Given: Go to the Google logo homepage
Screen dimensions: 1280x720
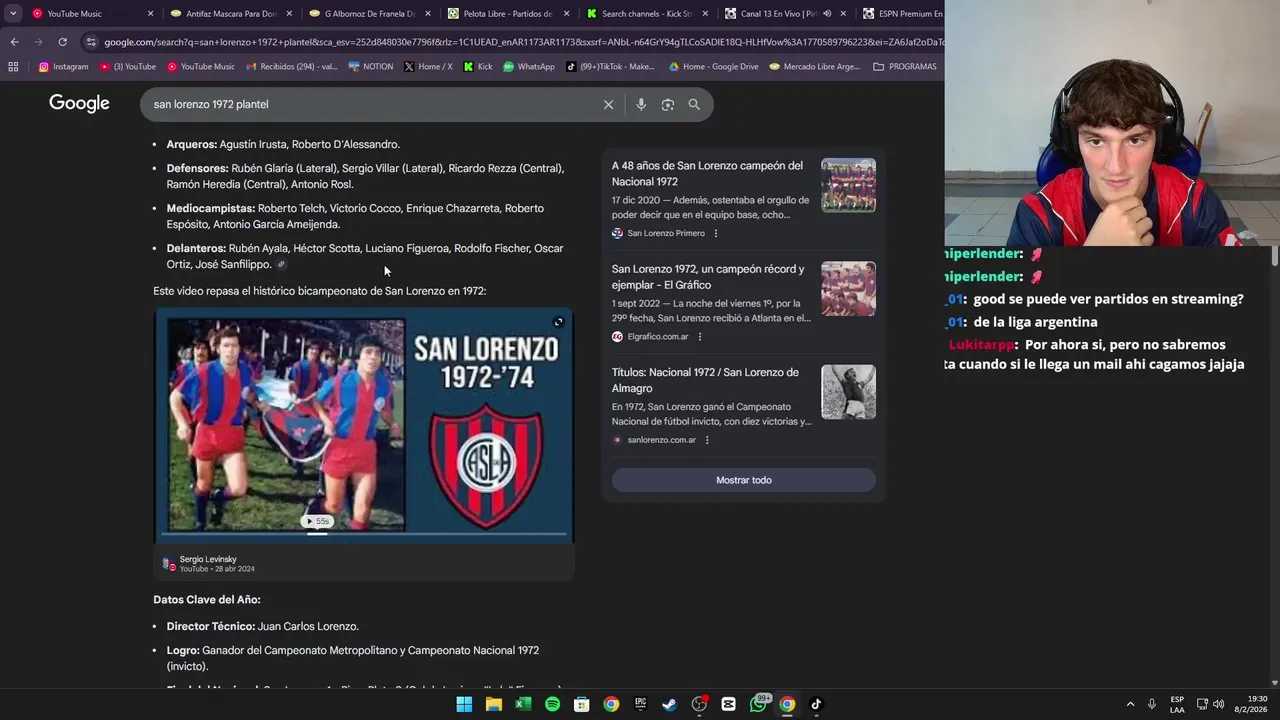Looking at the screenshot, I should point(79,104).
